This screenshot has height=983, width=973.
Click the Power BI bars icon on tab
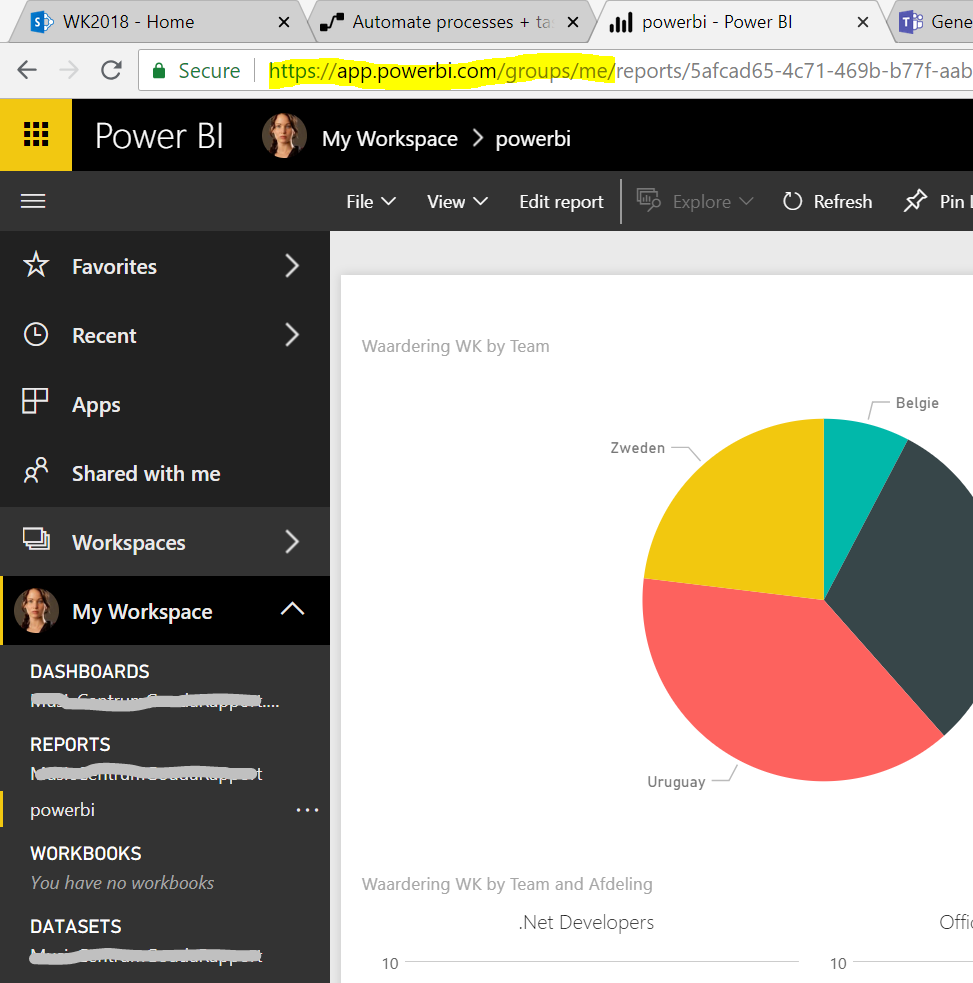[x=621, y=23]
